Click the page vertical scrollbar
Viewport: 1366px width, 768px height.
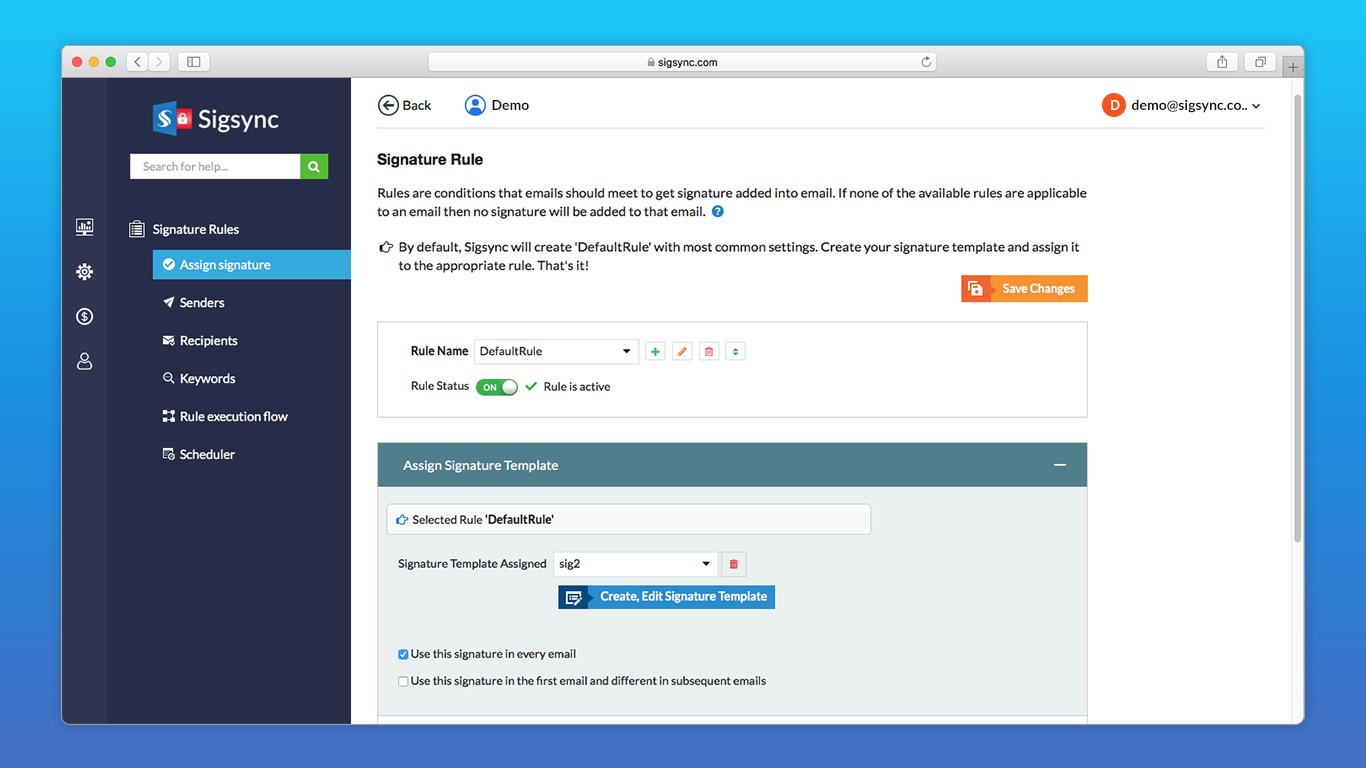[1298, 320]
